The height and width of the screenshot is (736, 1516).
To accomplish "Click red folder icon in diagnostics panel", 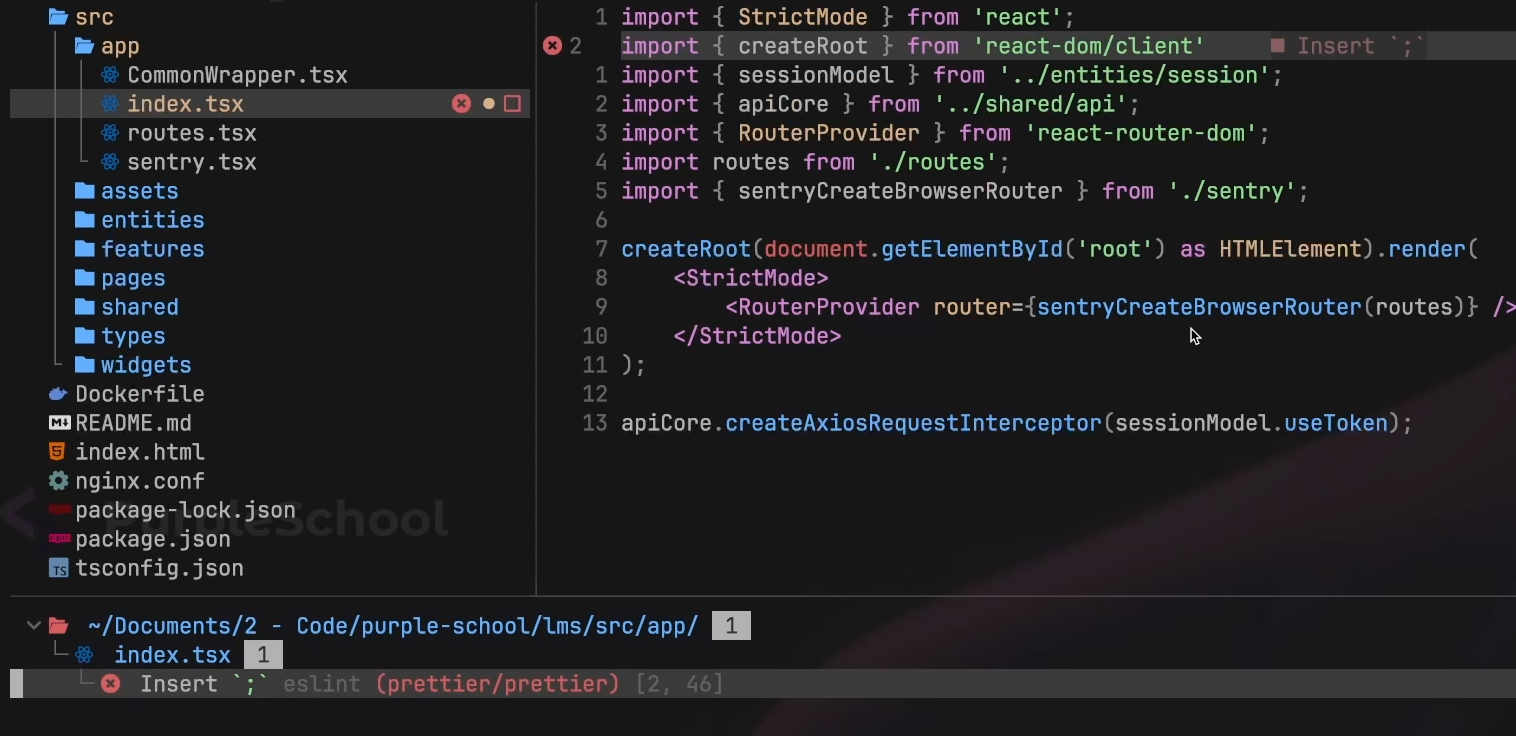I will point(59,626).
